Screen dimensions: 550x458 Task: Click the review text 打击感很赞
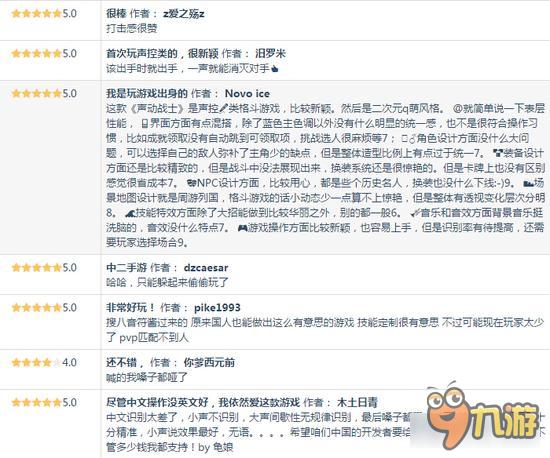coord(132,28)
